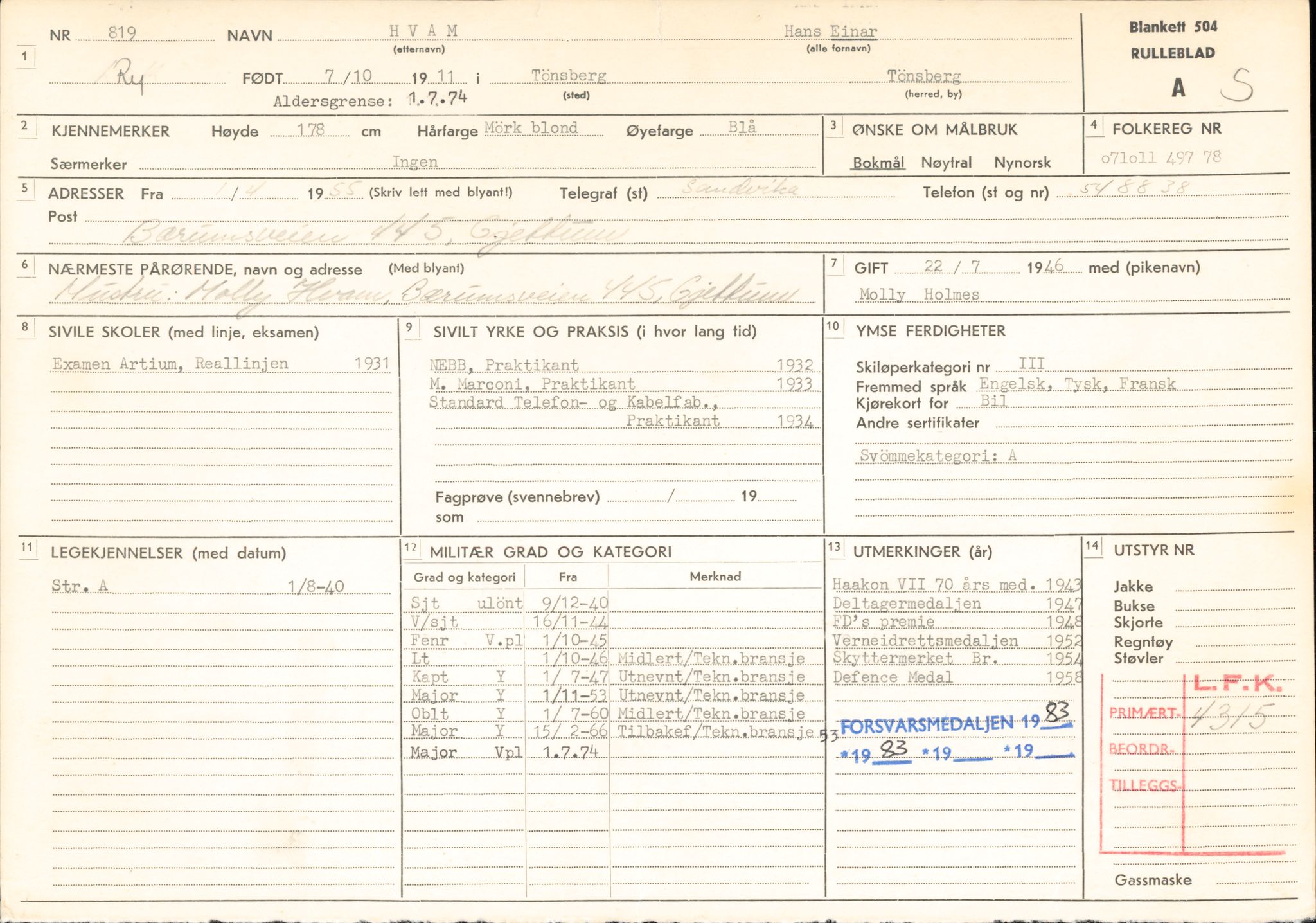Click the surname 'H V A M'
1316x923 pixels.
click(x=423, y=31)
